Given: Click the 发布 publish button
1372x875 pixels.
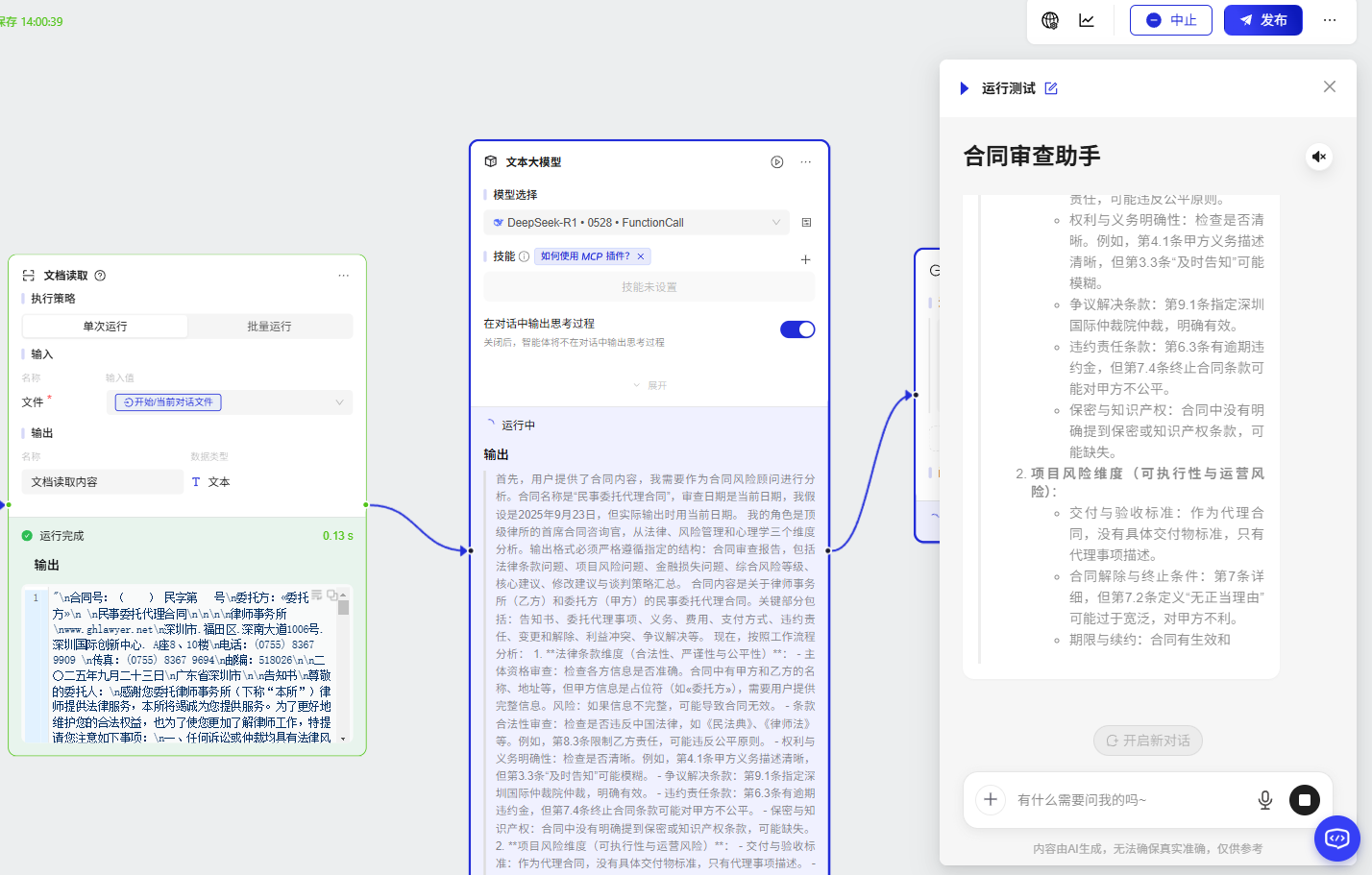Looking at the screenshot, I should click(1262, 20).
